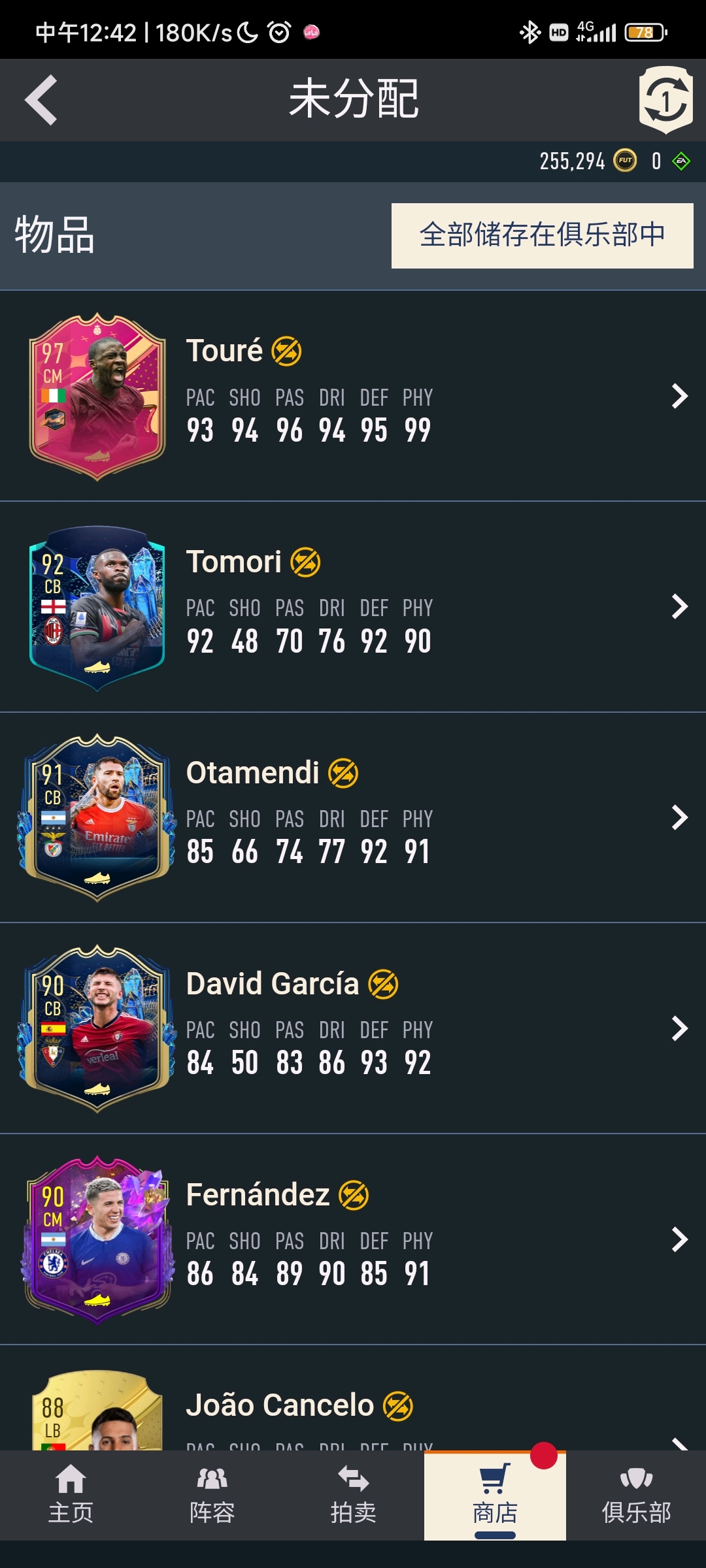Tap the back arrow icon

pos(41,100)
